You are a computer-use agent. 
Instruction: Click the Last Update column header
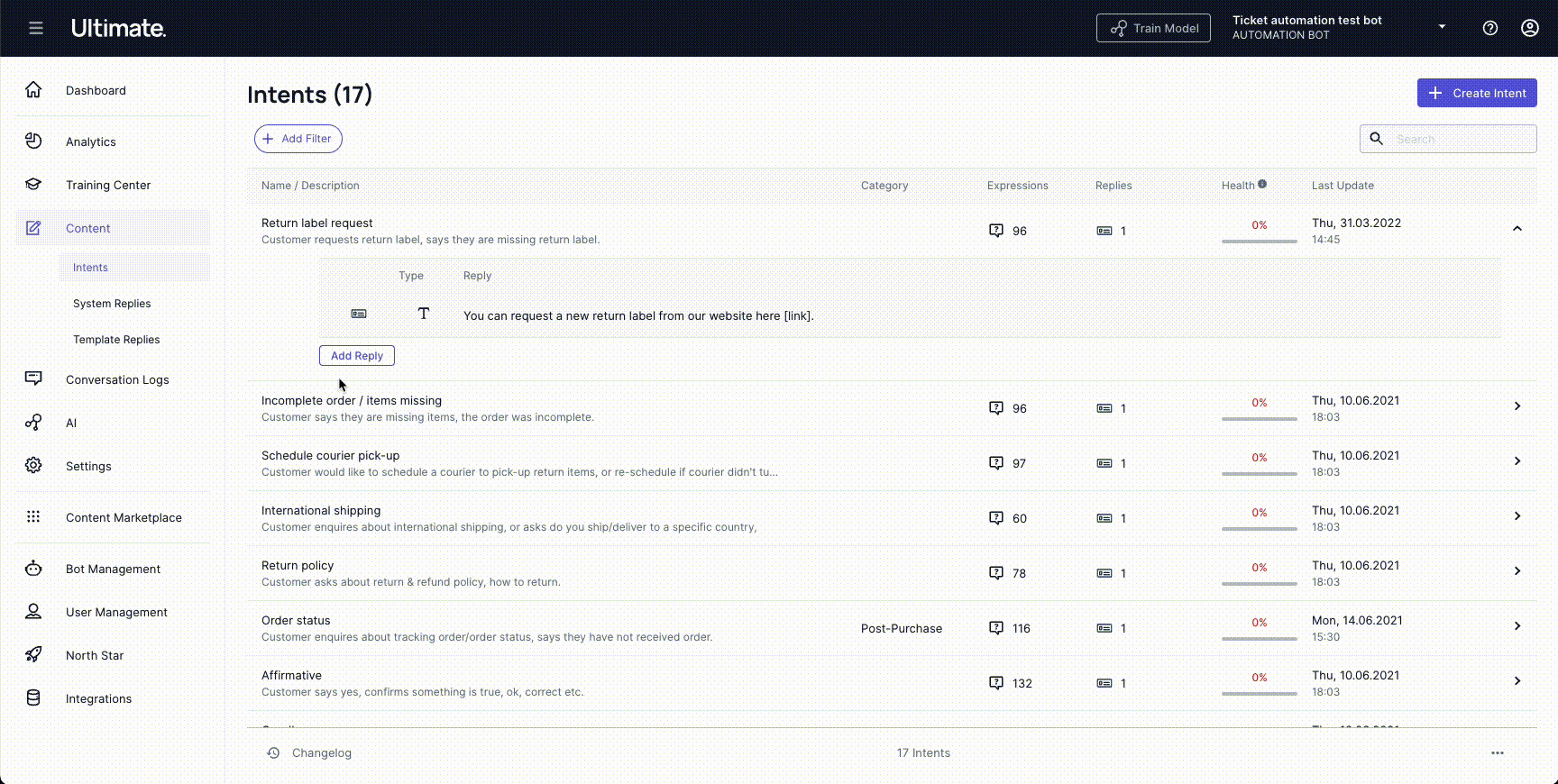click(1343, 186)
